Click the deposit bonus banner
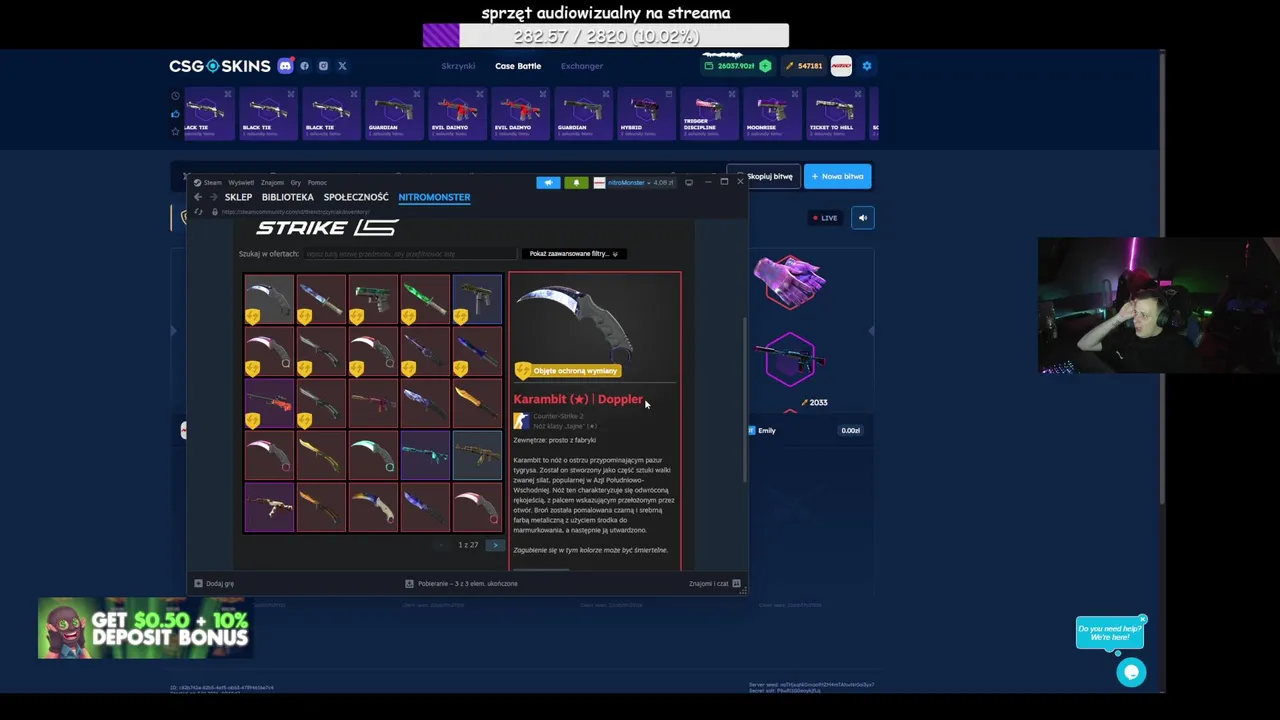This screenshot has width=1280, height=720. (144, 628)
